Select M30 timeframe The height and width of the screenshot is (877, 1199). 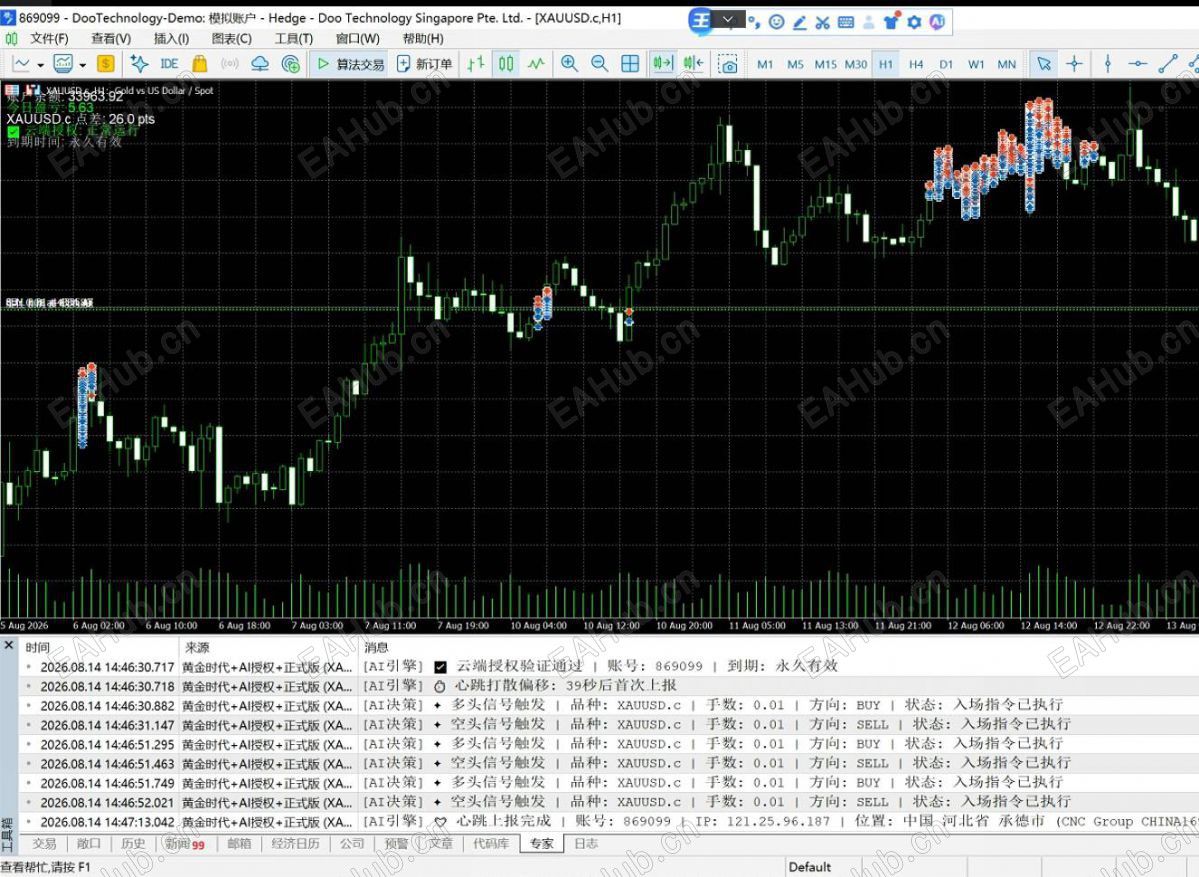pos(856,65)
